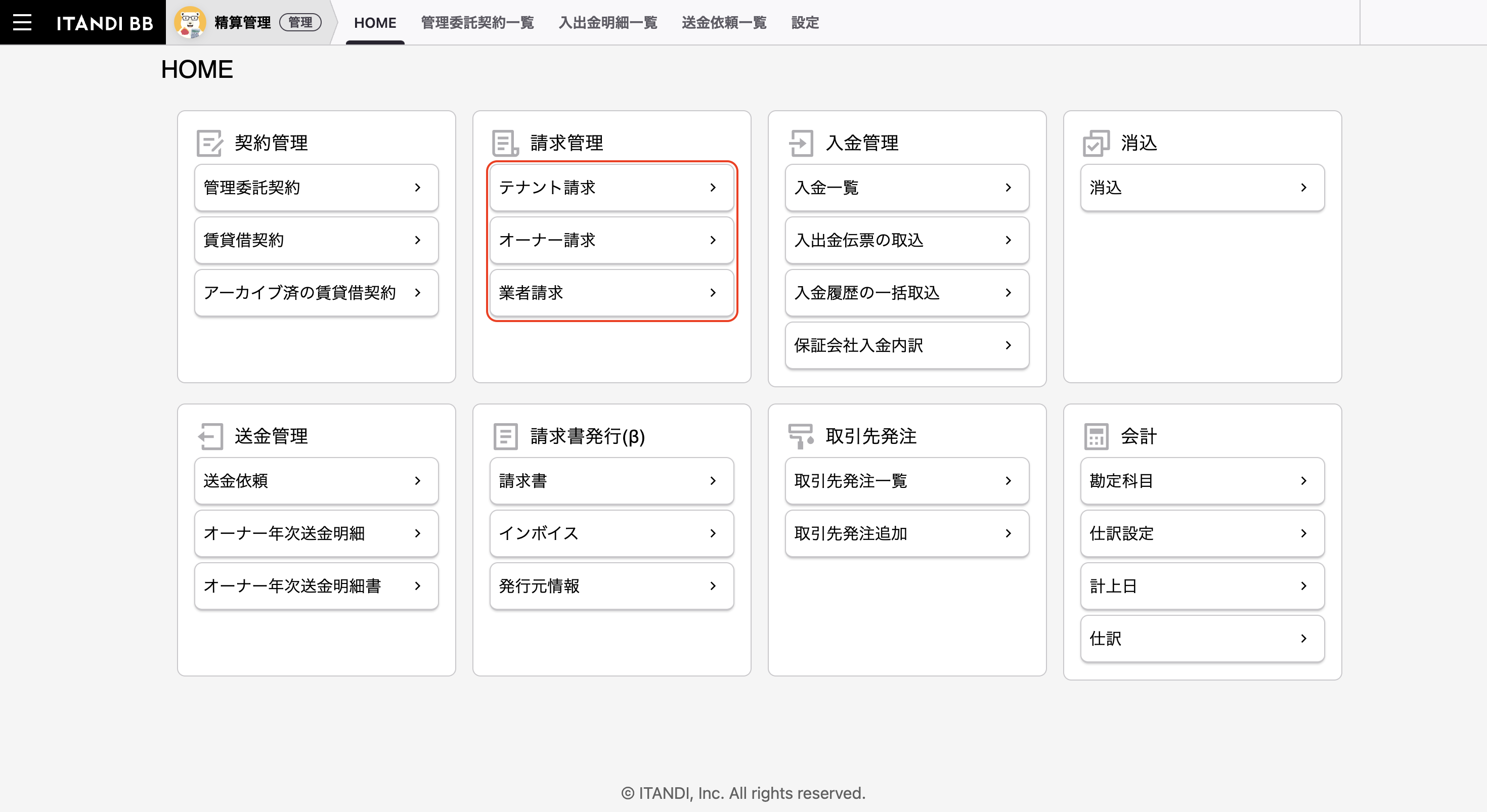The image size is (1487, 812).
Task: Click the 請求書発行(β) document icon
Action: click(505, 436)
